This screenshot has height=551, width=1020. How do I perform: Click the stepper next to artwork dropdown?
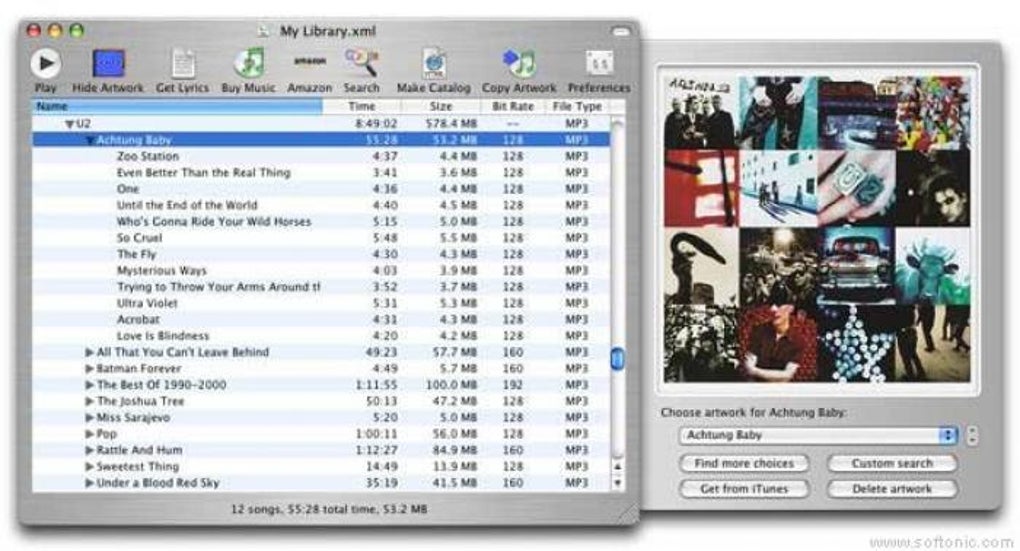[972, 435]
